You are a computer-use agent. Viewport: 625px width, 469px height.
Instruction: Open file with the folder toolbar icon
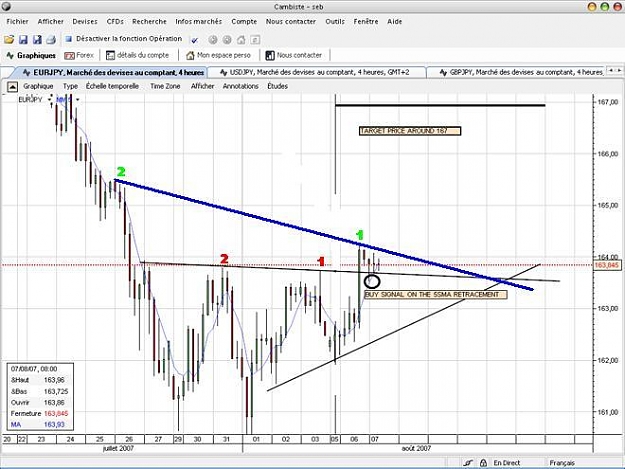coord(9,39)
